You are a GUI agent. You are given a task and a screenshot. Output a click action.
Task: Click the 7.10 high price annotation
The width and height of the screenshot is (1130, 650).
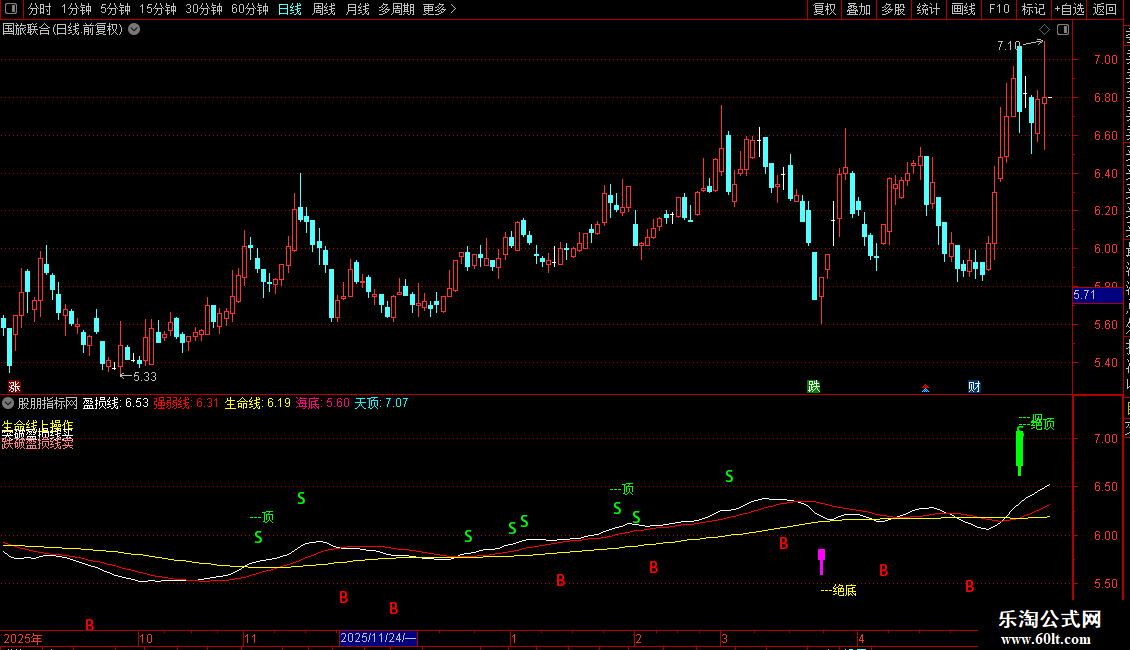[x=1008, y=45]
